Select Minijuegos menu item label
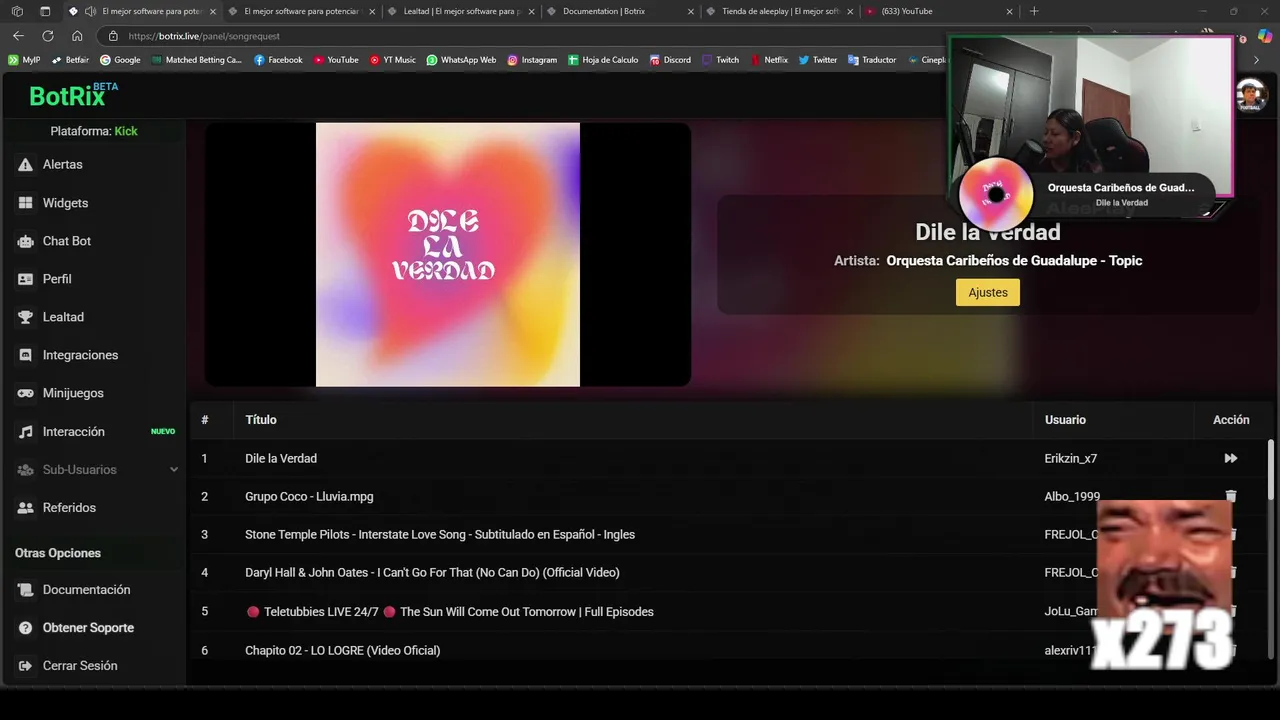 point(73,393)
